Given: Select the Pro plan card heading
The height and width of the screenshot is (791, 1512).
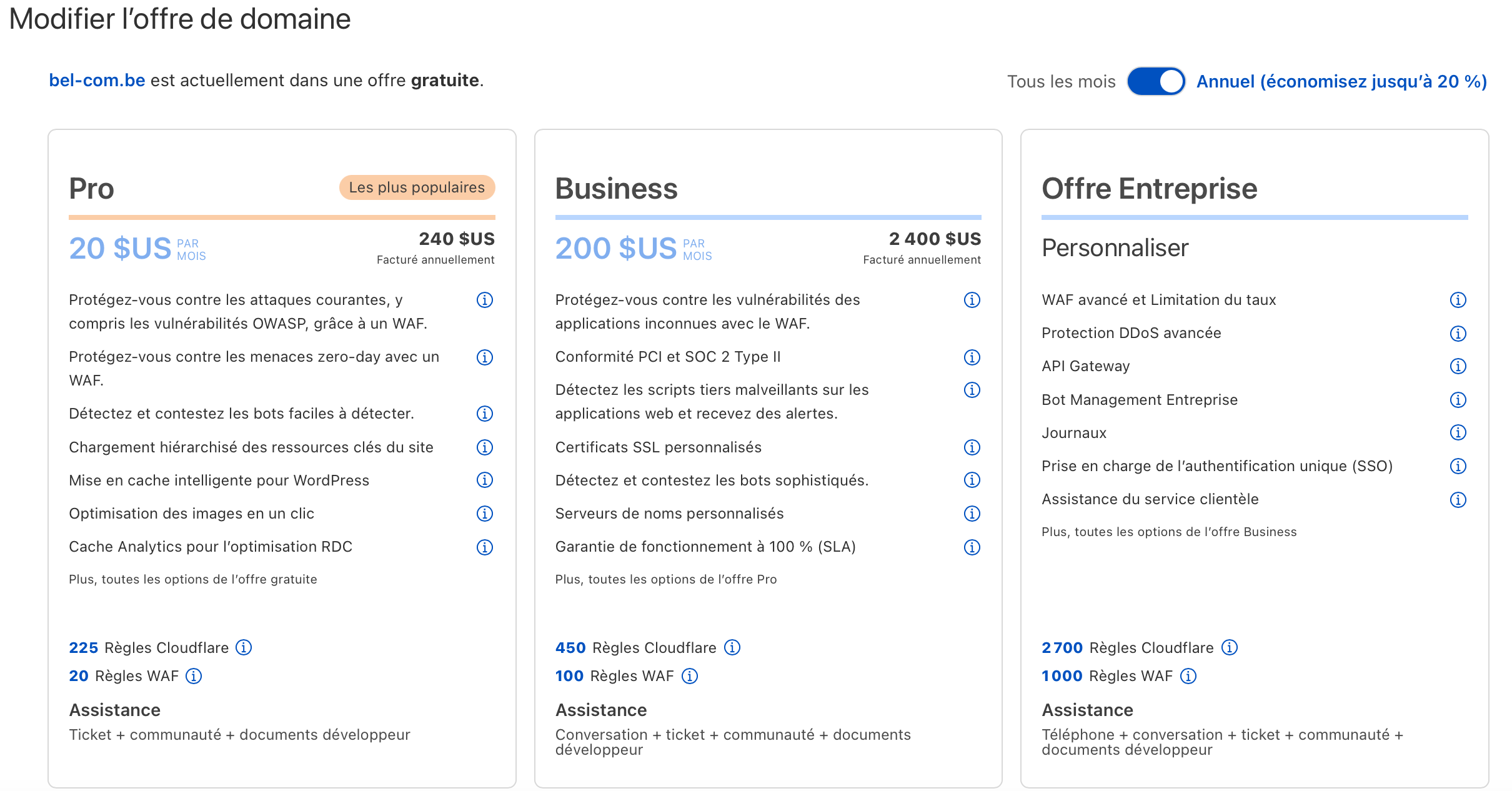Looking at the screenshot, I should (x=91, y=189).
